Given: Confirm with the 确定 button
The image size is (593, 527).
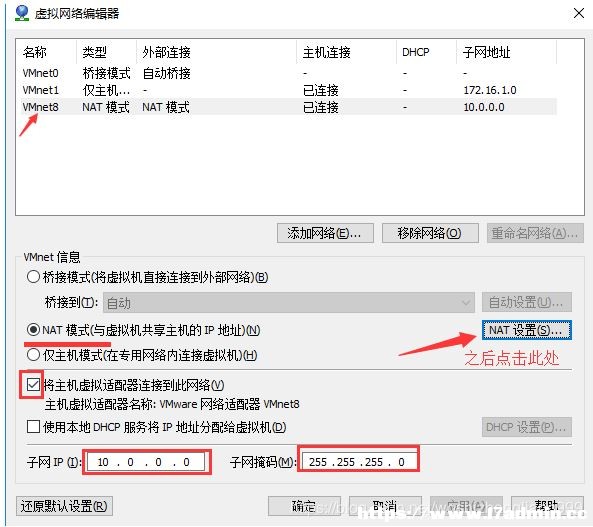Looking at the screenshot, I should (x=304, y=506).
